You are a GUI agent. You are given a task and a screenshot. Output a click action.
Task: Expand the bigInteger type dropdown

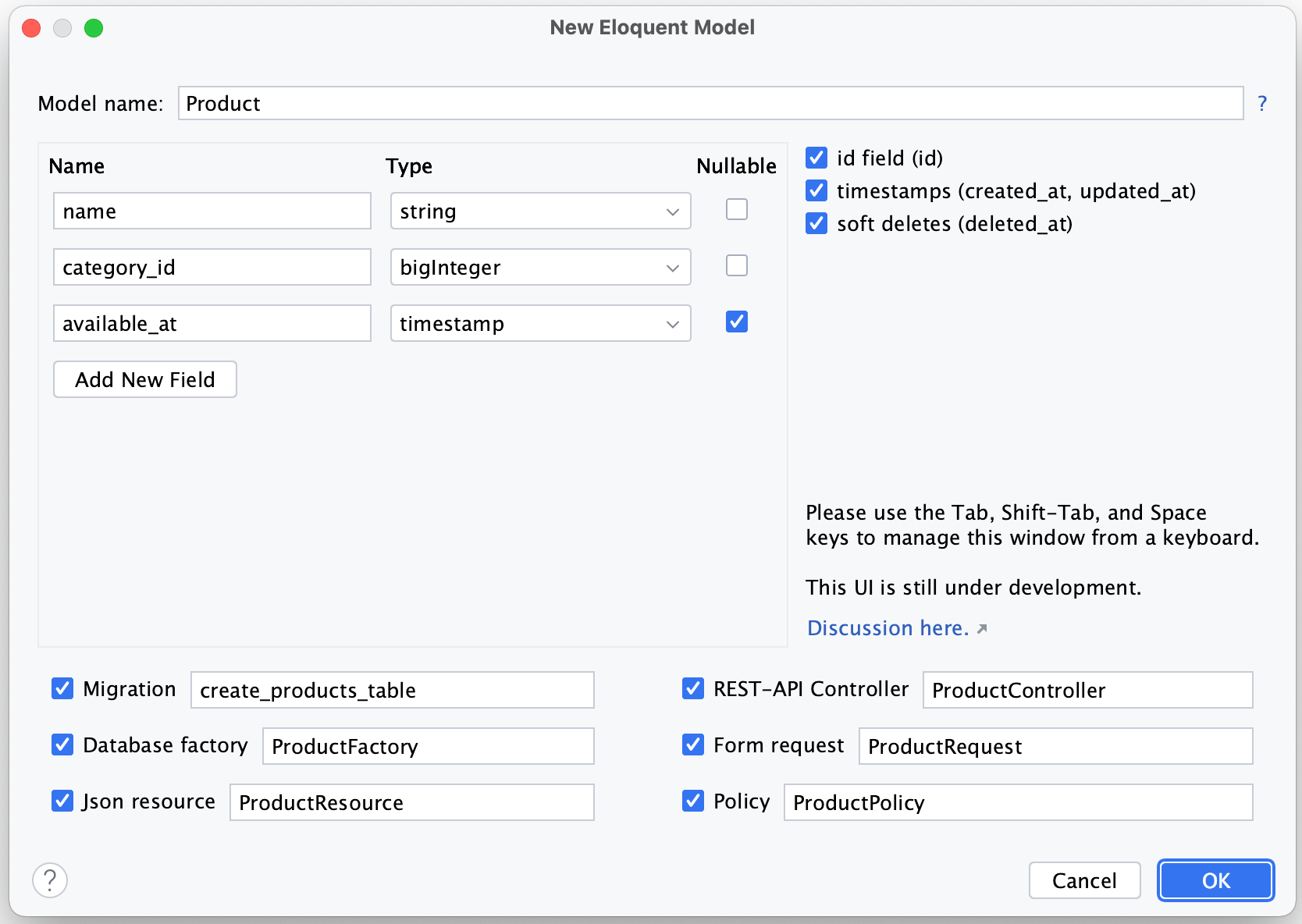click(540, 268)
